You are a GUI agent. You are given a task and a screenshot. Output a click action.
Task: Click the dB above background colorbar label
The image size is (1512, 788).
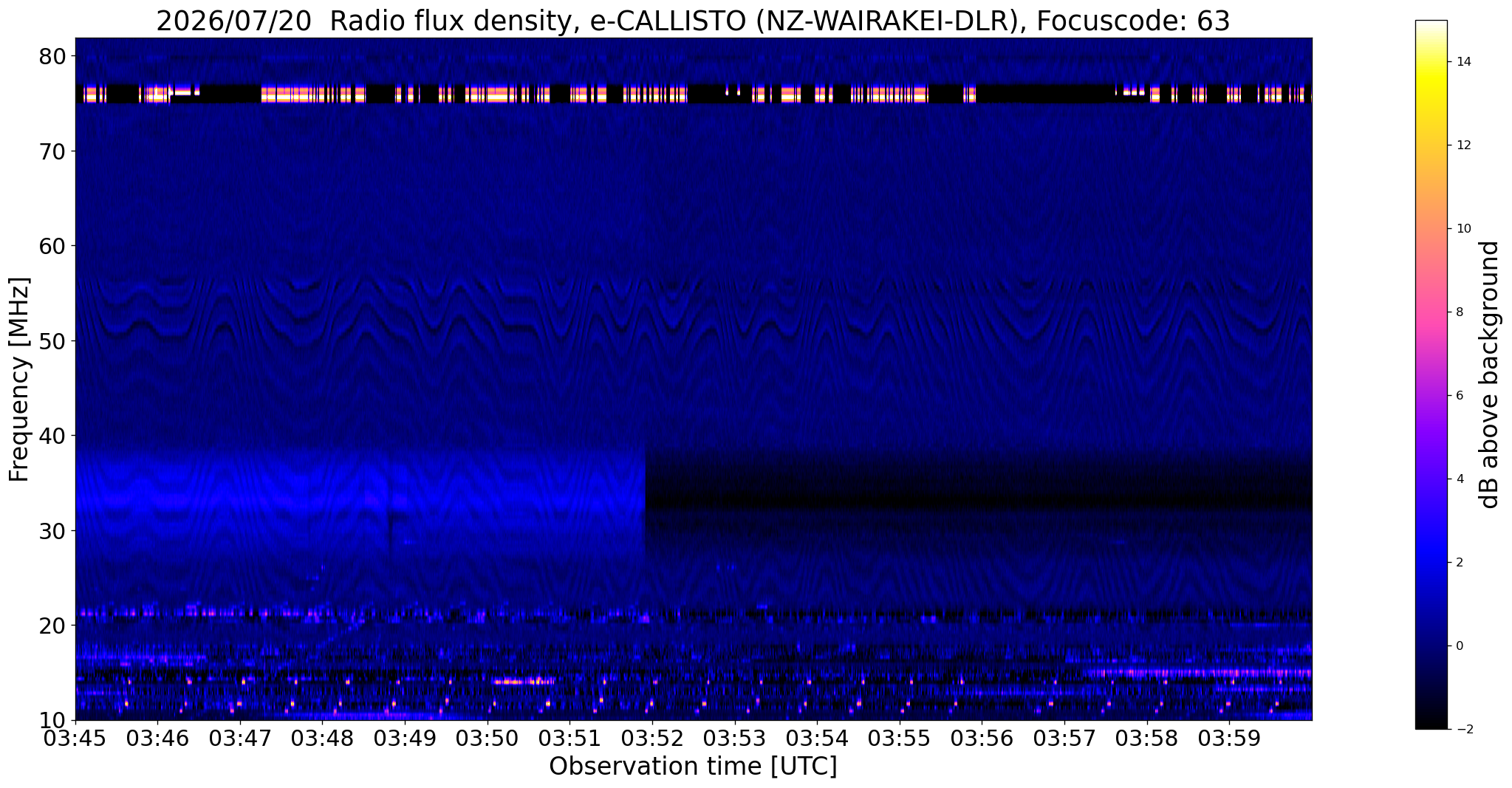click(x=1491, y=374)
